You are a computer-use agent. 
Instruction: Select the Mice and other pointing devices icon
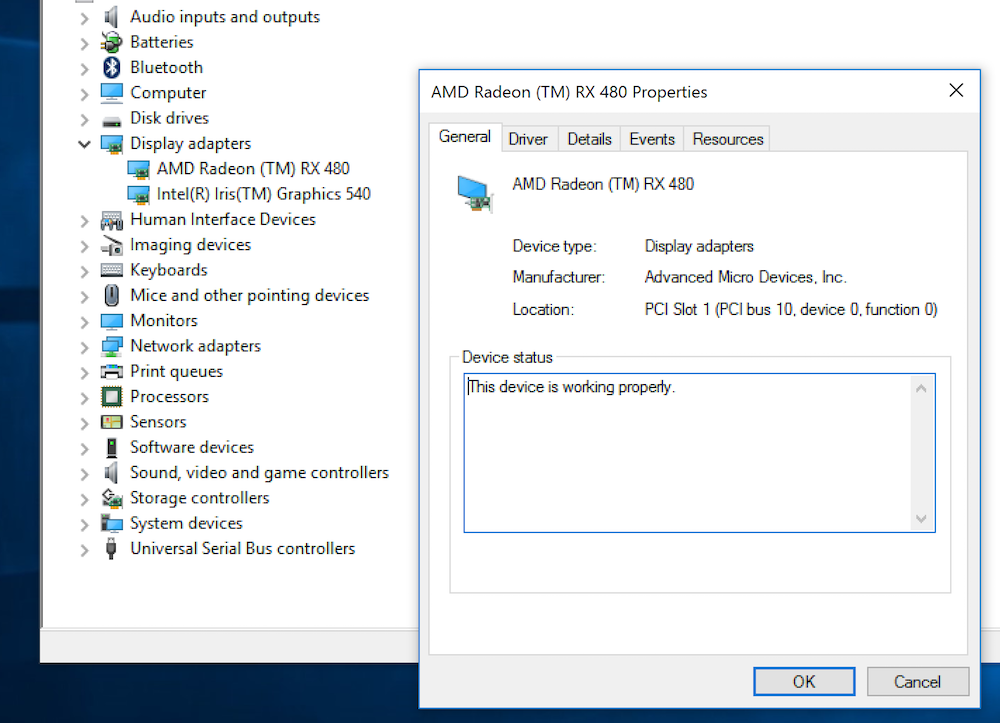[112, 295]
